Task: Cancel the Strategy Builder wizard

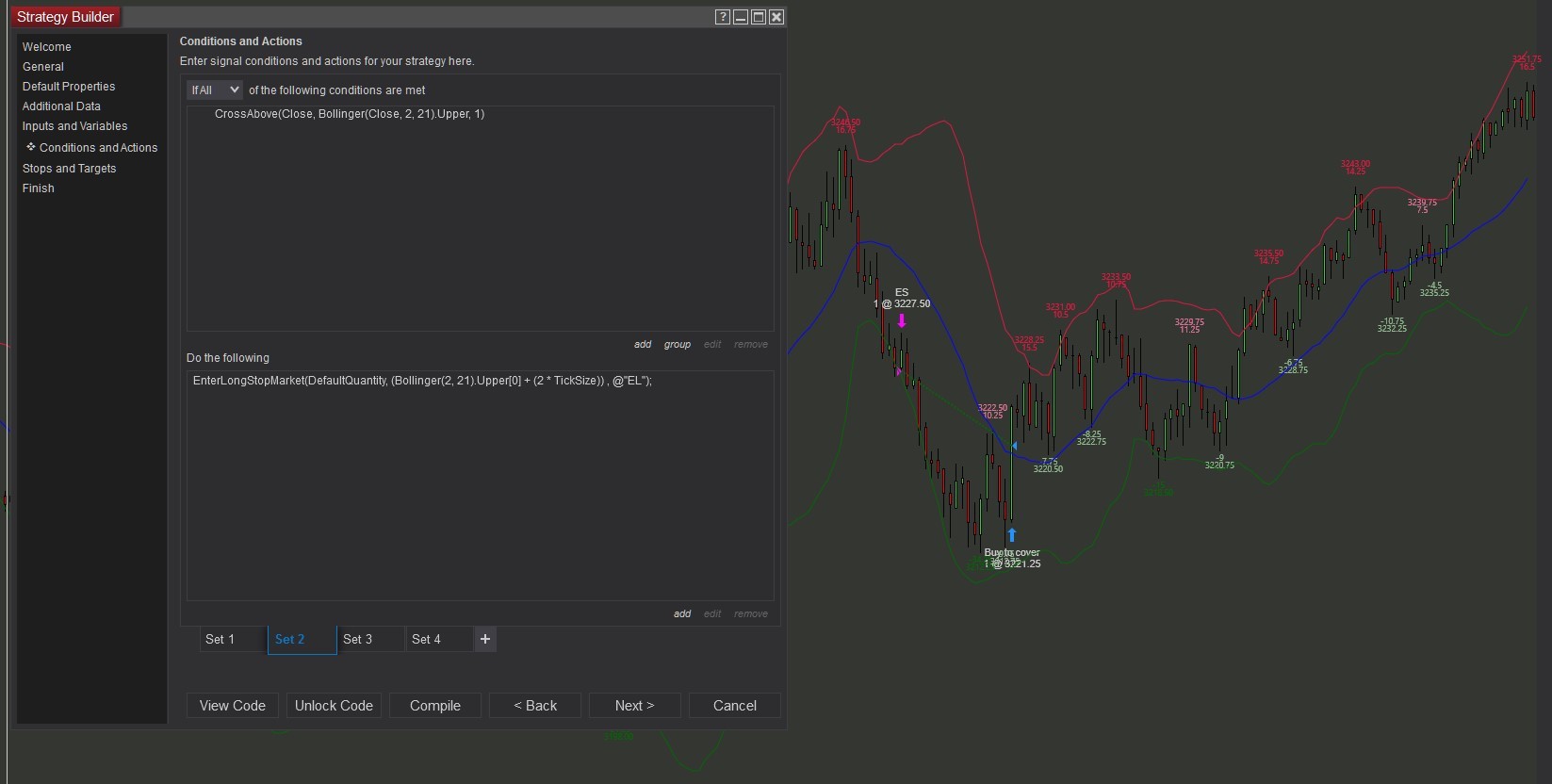Action: pos(735,706)
